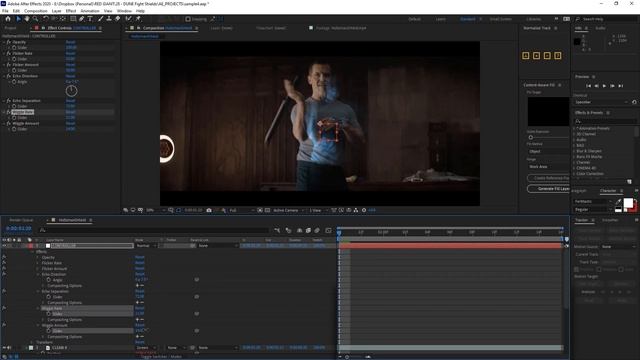Step to next frame in Preview
This screenshot has height=360, width=640.
click(x=613, y=86)
